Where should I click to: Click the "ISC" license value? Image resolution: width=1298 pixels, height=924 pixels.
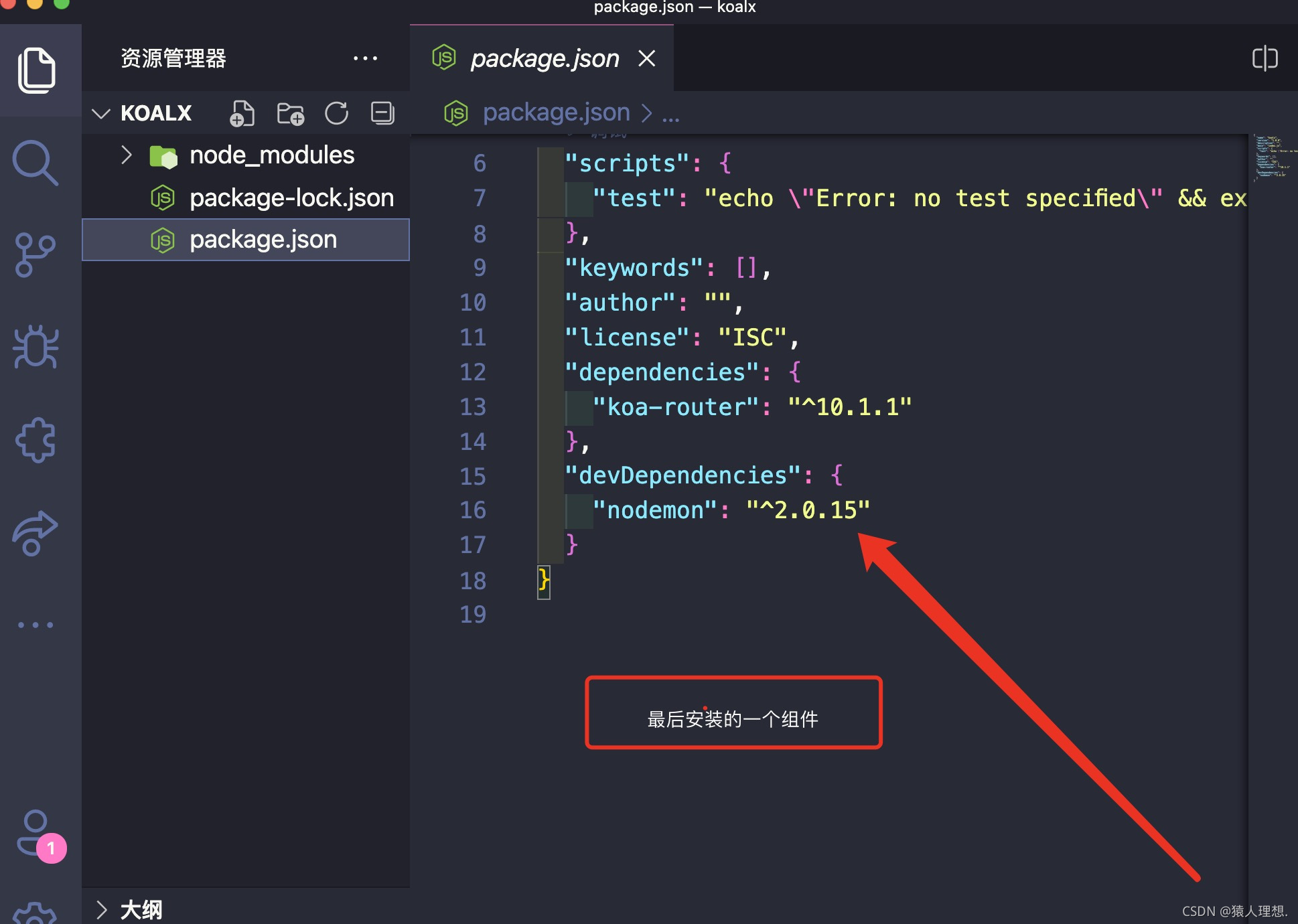pos(752,337)
